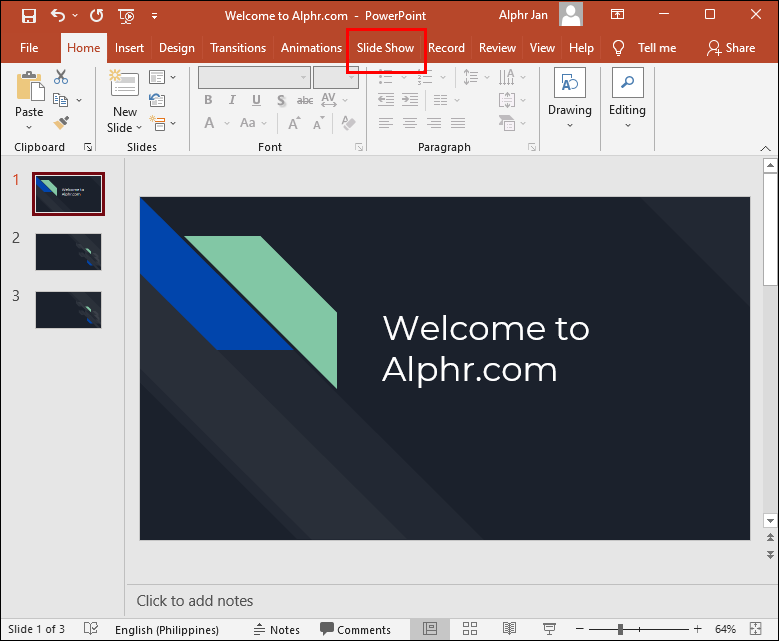Open the Comments pane
This screenshot has height=641, width=779.
click(355, 630)
